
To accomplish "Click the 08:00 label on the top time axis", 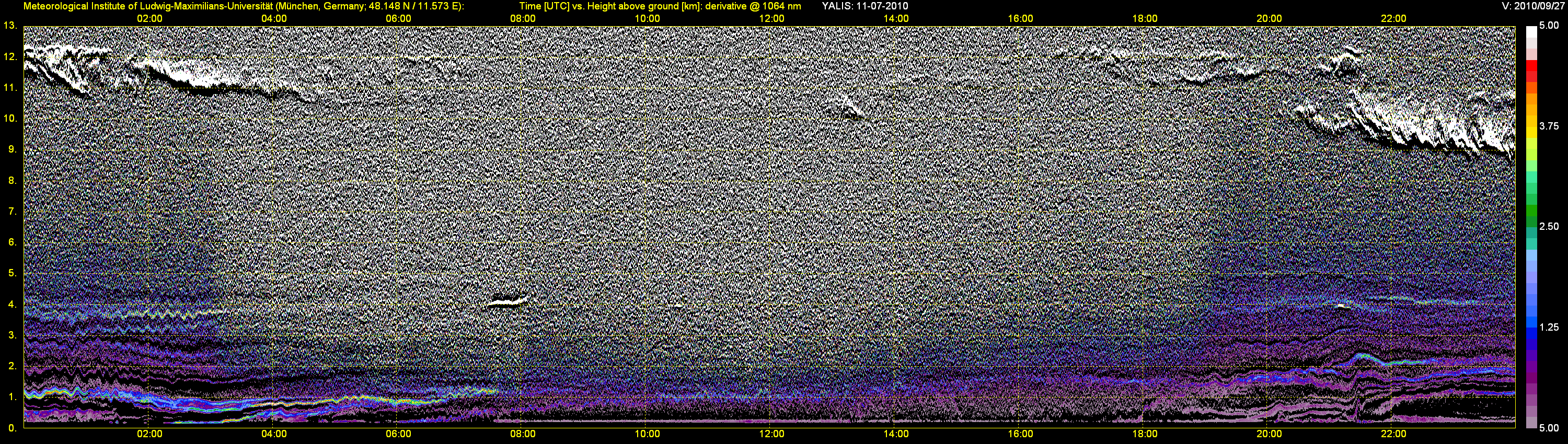I will pos(523,19).
